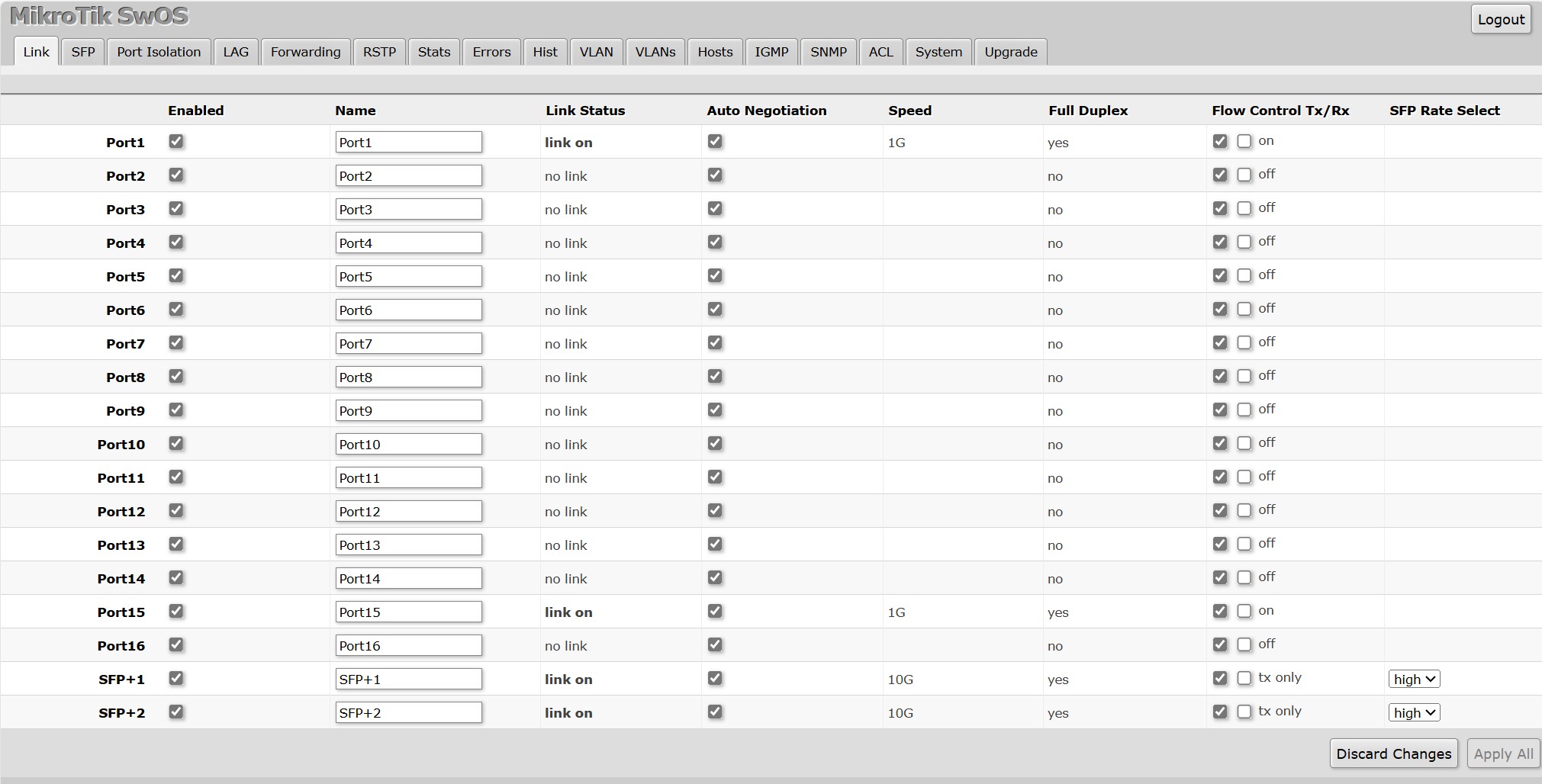Open the SFP Rate Select dropdown for SFP+1
This screenshot has width=1542, height=784.
pos(1413,678)
